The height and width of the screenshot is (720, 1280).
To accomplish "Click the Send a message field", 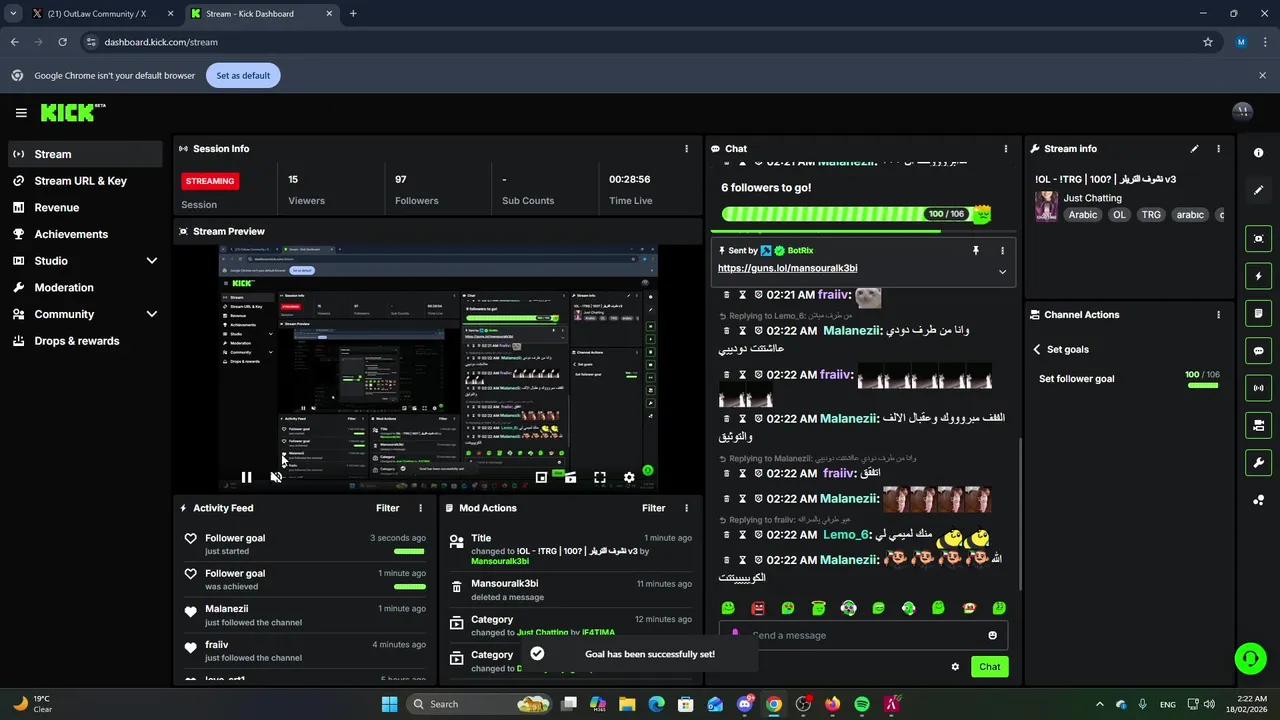I will point(863,635).
